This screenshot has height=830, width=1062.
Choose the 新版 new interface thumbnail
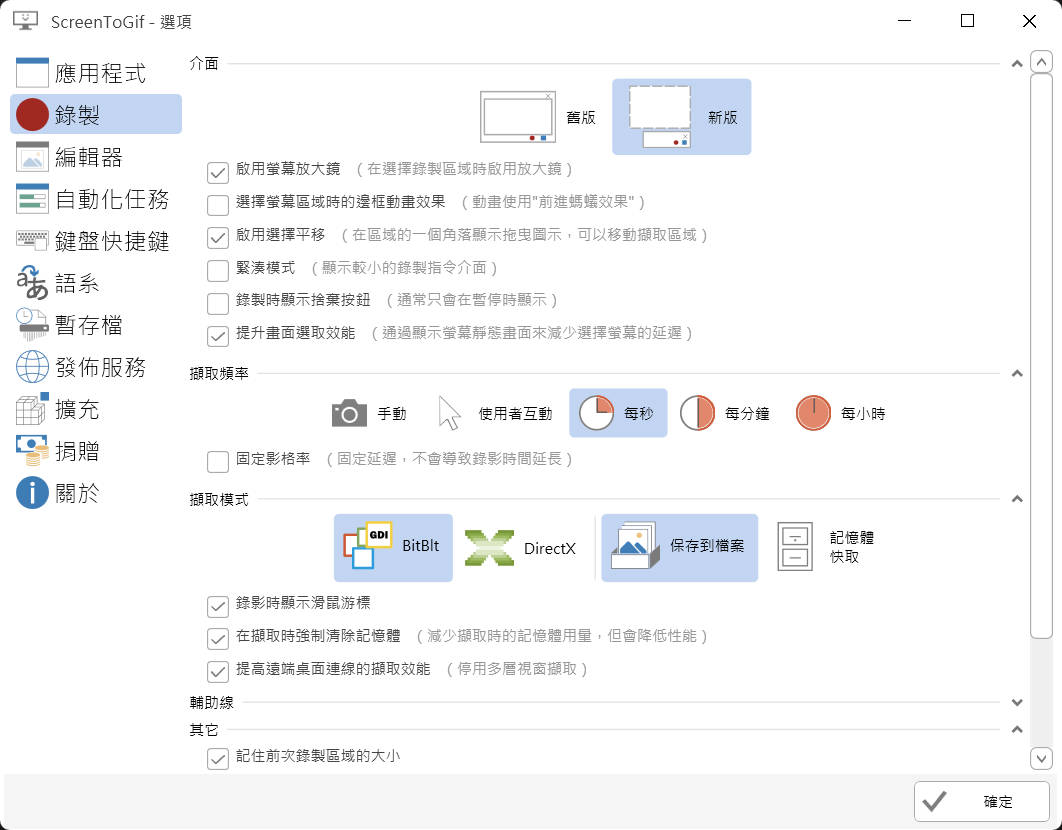(660, 117)
